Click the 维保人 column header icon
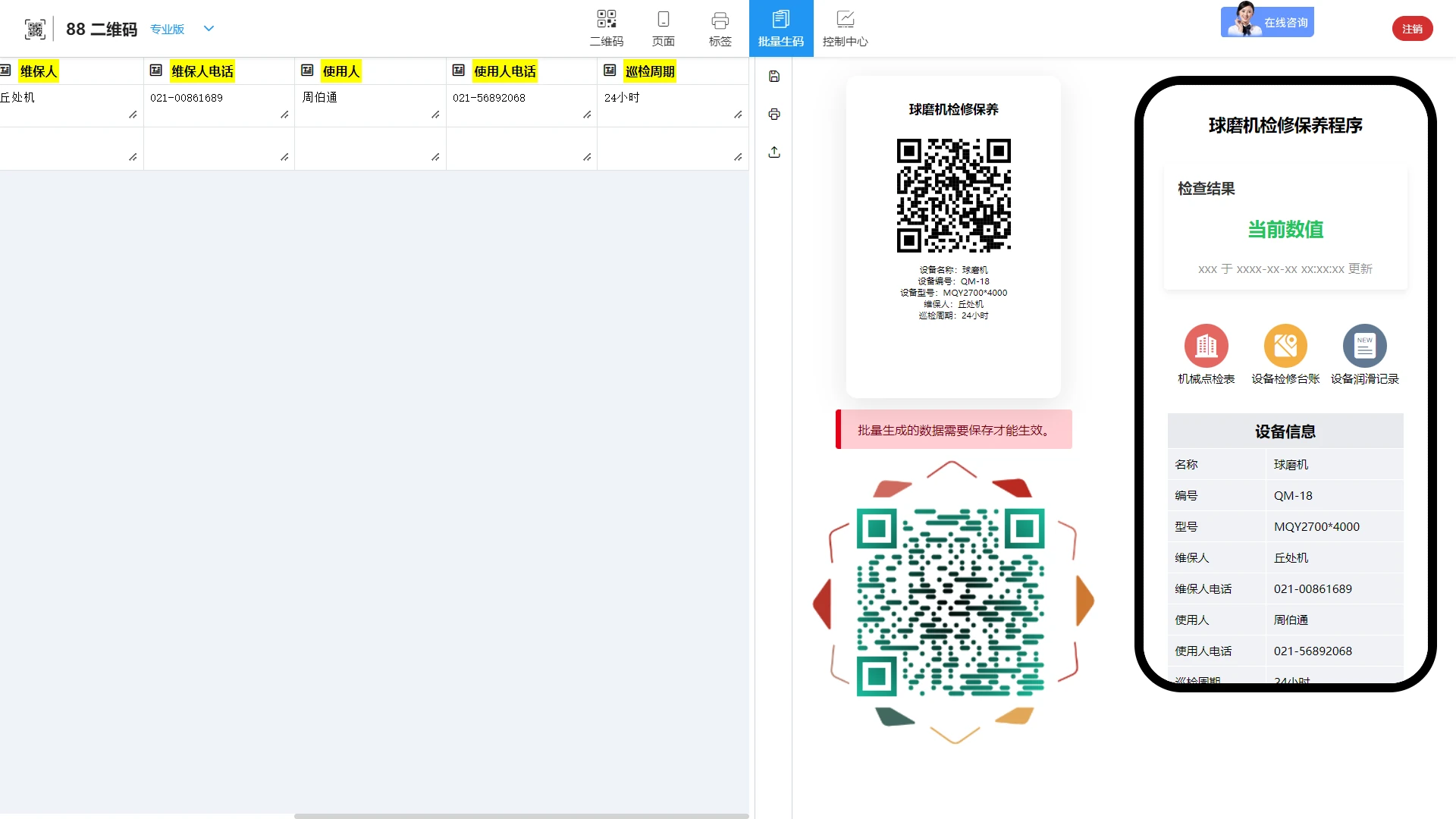 [x=5, y=71]
